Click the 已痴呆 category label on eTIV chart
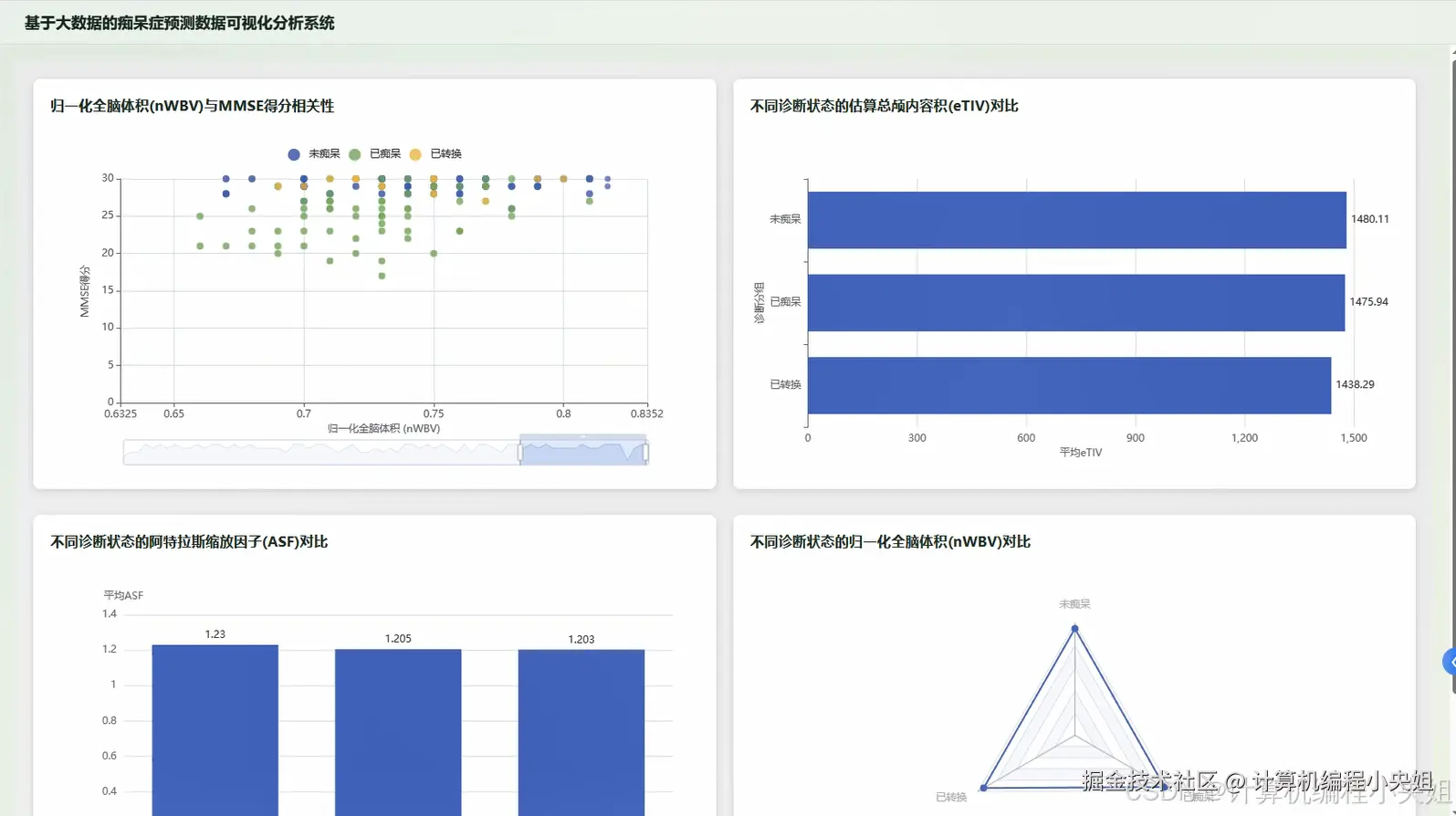Viewport: 1456px width, 816px height. (x=785, y=302)
